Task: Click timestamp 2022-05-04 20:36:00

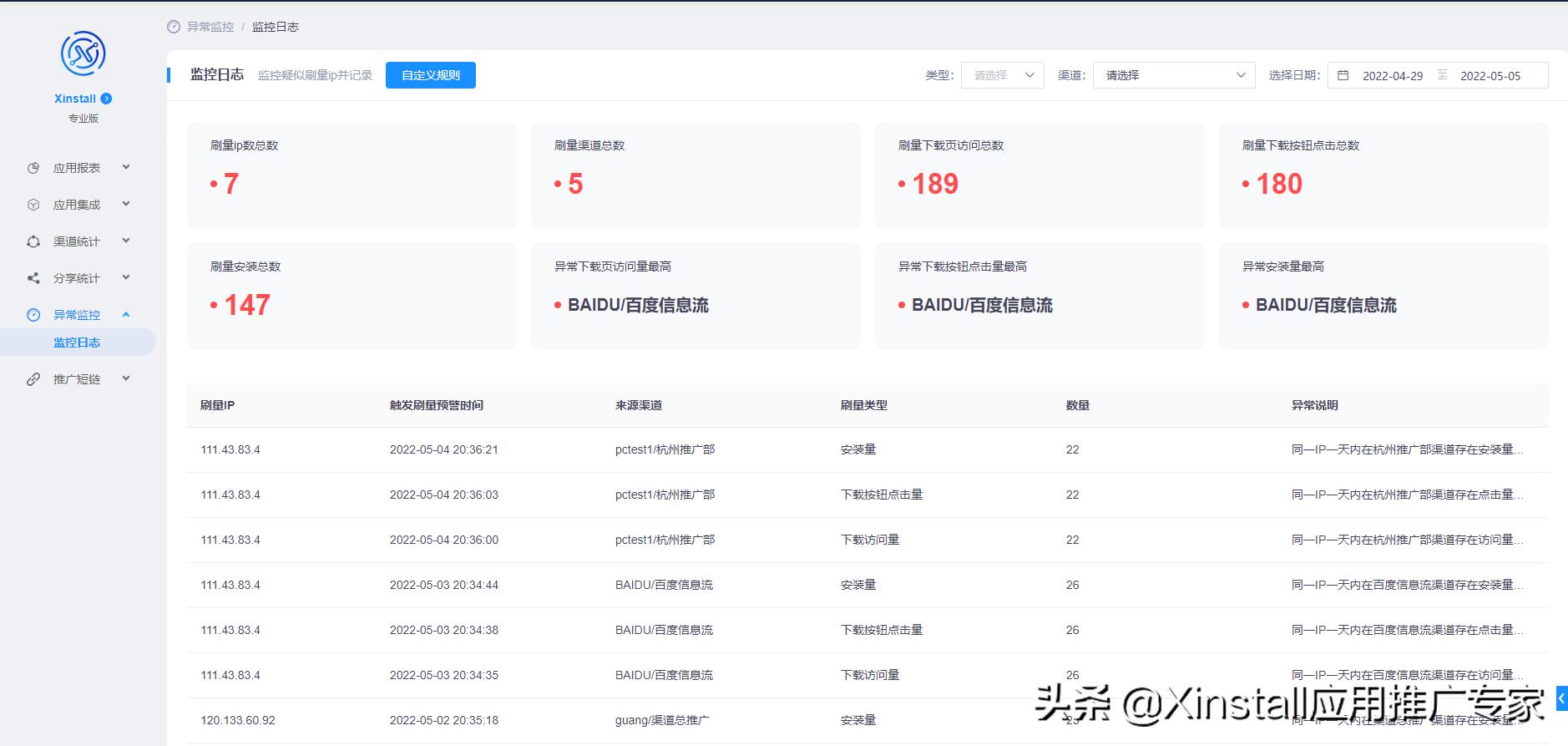Action: [x=444, y=540]
